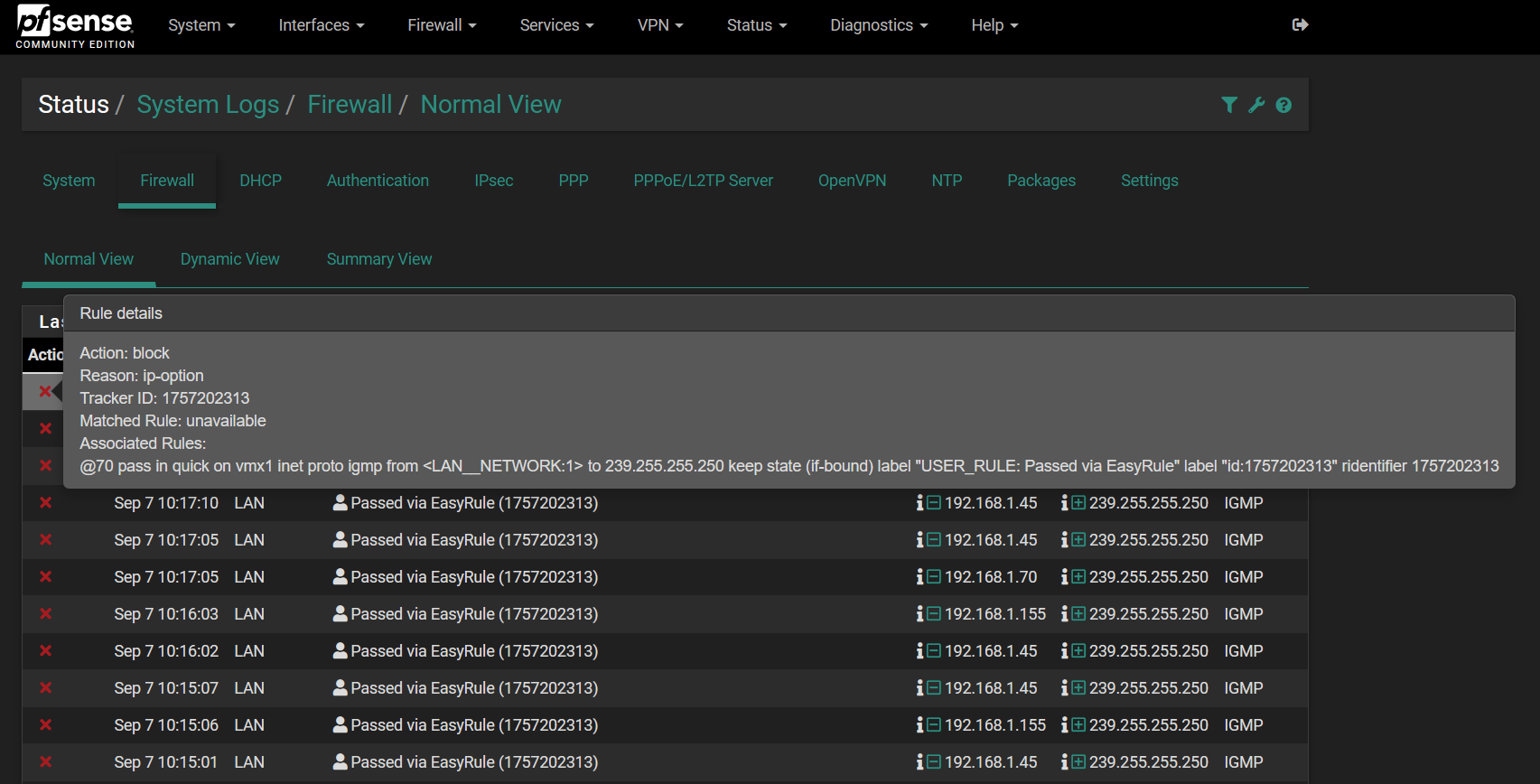Image resolution: width=1540 pixels, height=784 pixels.
Task: Open the log Settings tab
Action: click(x=1150, y=181)
